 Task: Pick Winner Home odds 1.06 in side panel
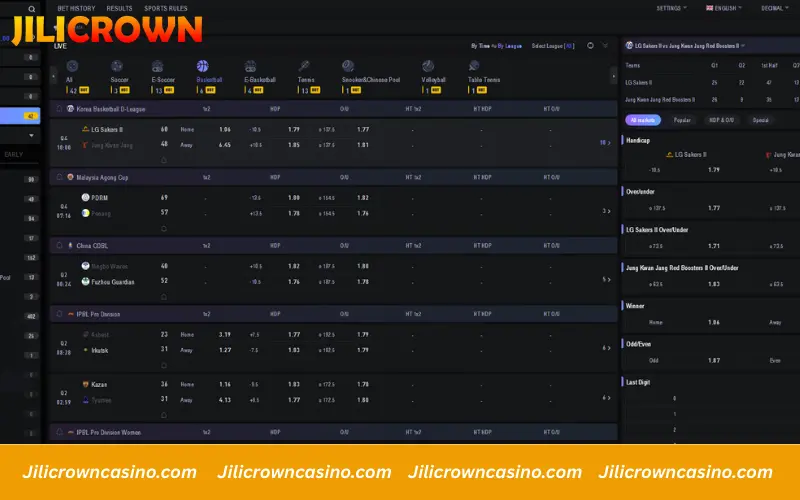coord(714,322)
